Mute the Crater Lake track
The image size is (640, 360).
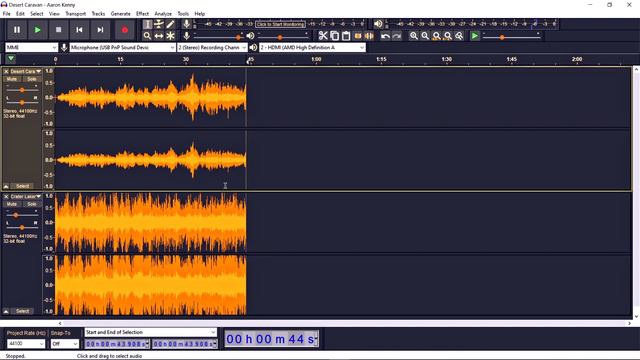point(12,204)
